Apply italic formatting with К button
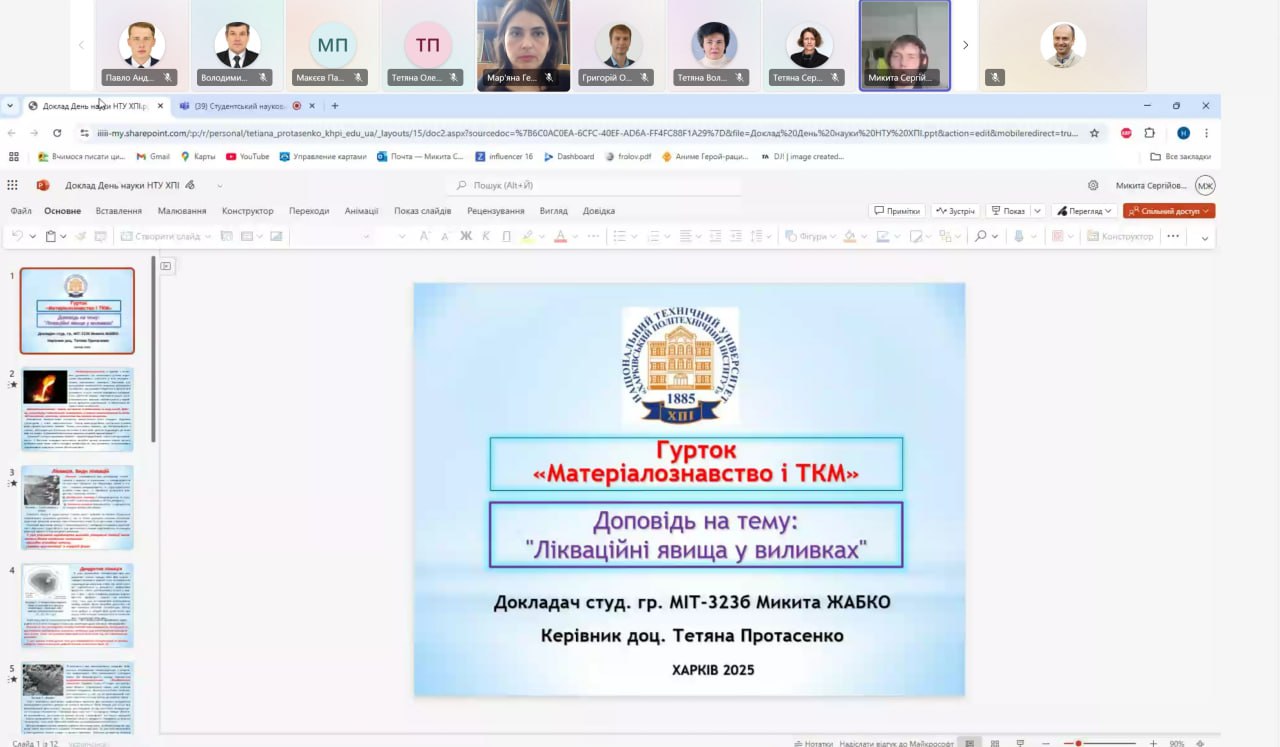Image resolution: width=1280 pixels, height=747 pixels. tap(486, 236)
